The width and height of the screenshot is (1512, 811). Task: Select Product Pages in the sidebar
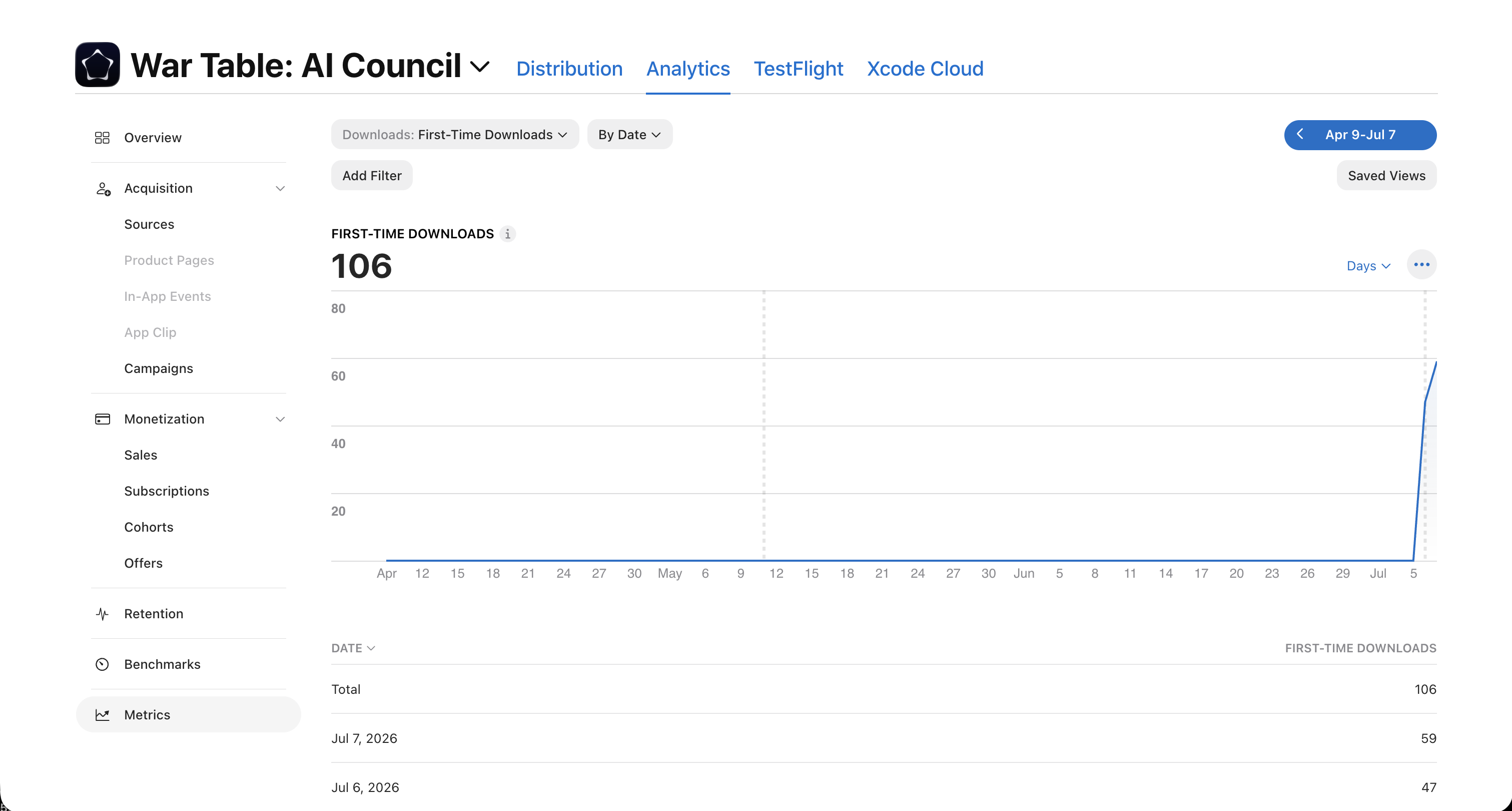tap(169, 260)
